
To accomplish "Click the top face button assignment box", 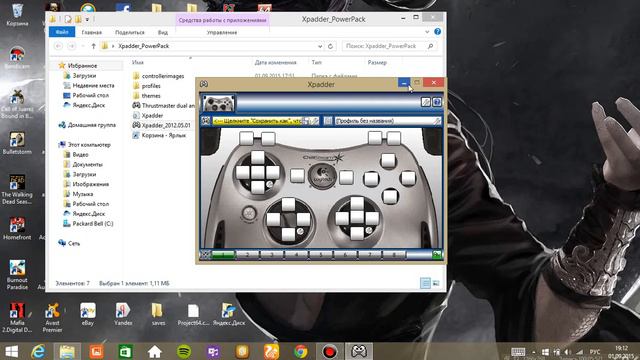I will [388, 161].
